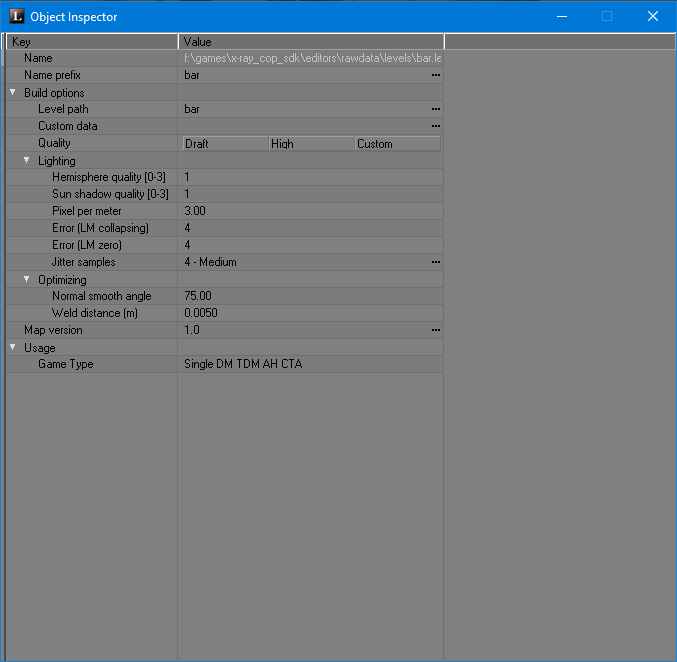Open Jitter samples ellipsis selector

(435, 262)
